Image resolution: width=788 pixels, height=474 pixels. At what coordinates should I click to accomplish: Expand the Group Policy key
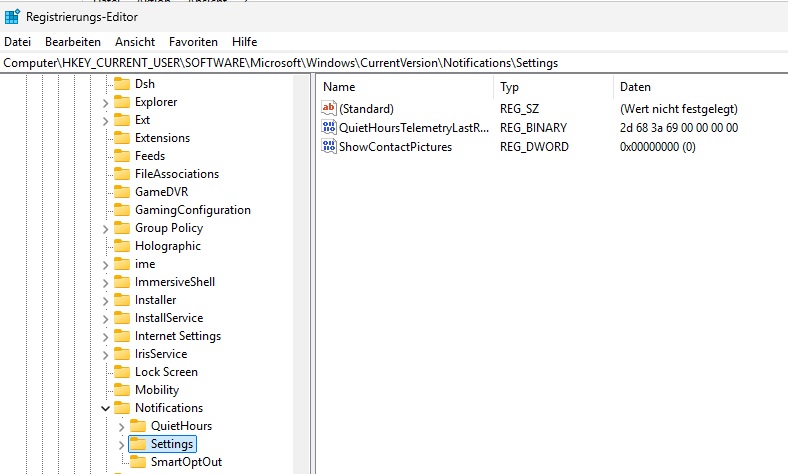point(105,229)
